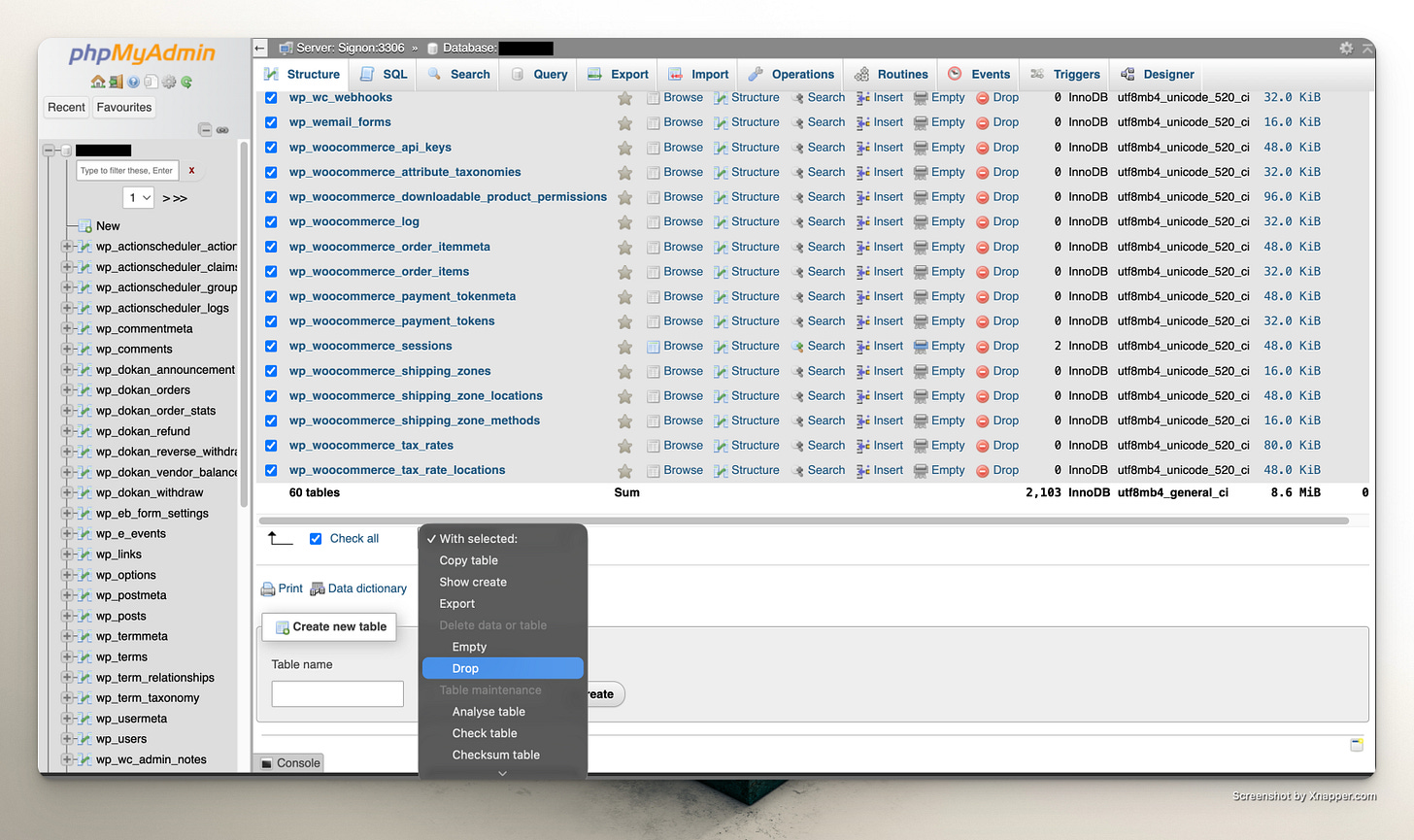The image size is (1414, 840).
Task: New table icon in navigation tree
Action: pos(85,225)
